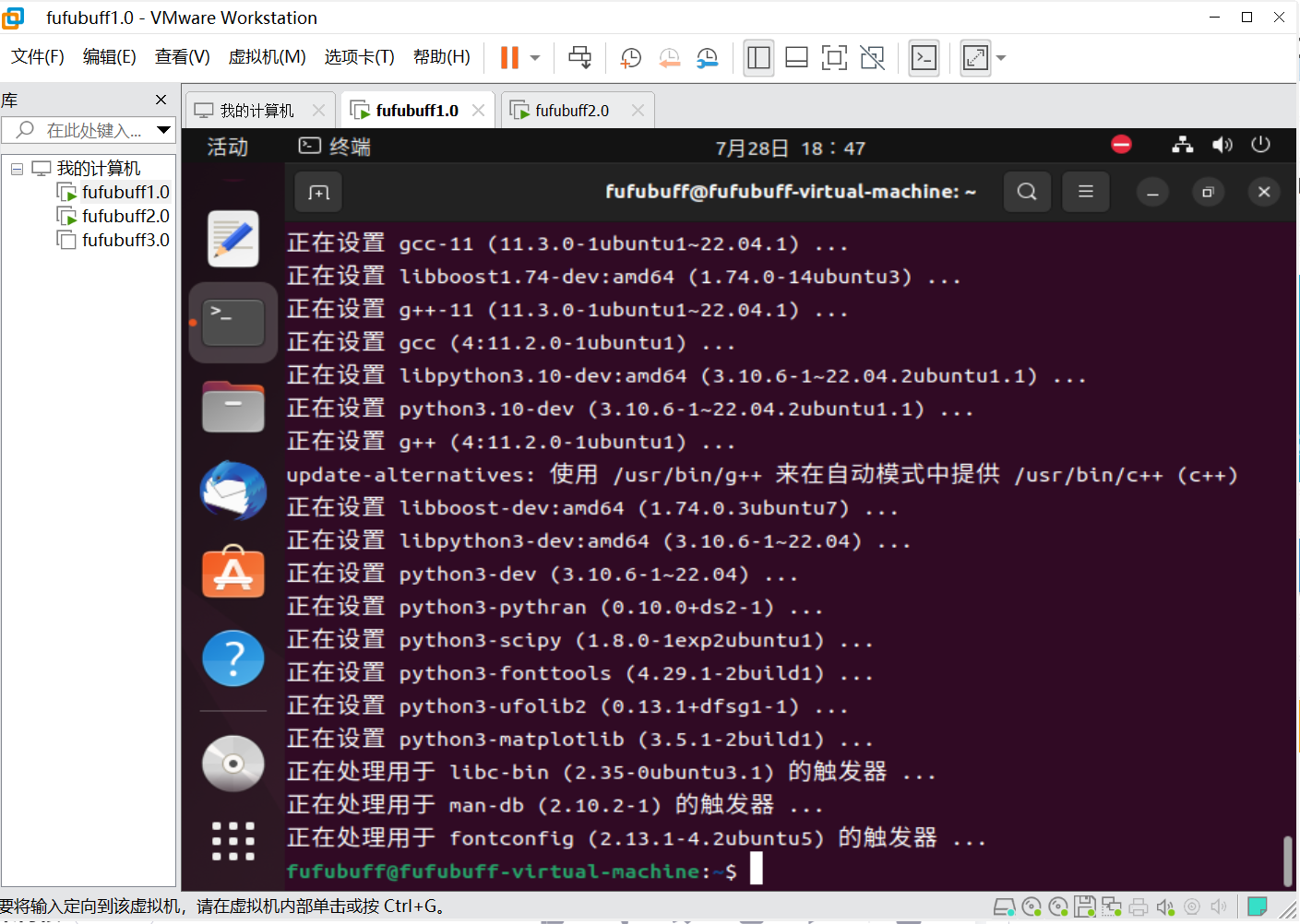This screenshot has height=924, width=1300.
Task: Toggle the library sidebar view icon
Action: pyautogui.click(x=758, y=58)
